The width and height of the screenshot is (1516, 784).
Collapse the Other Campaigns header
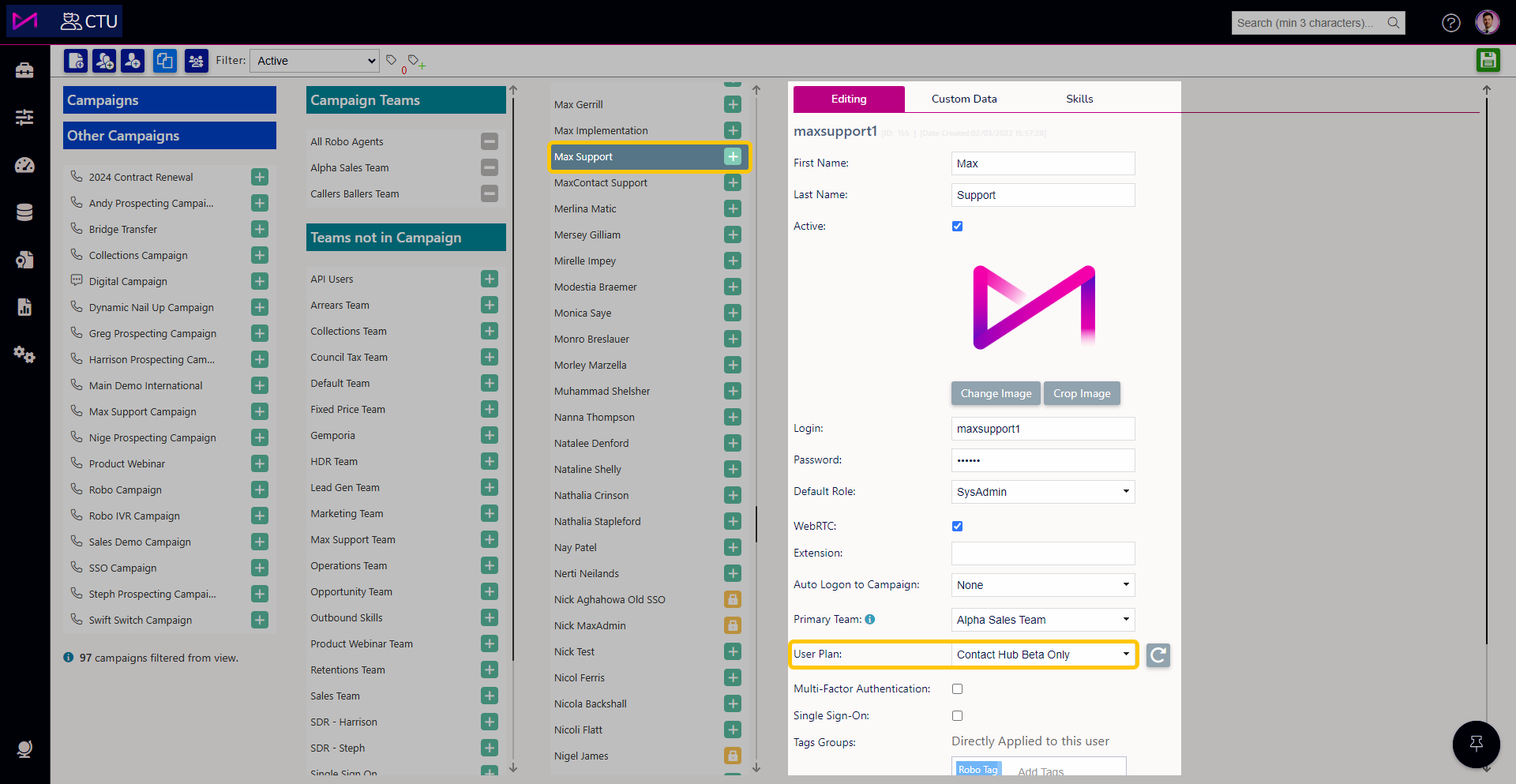tap(170, 136)
